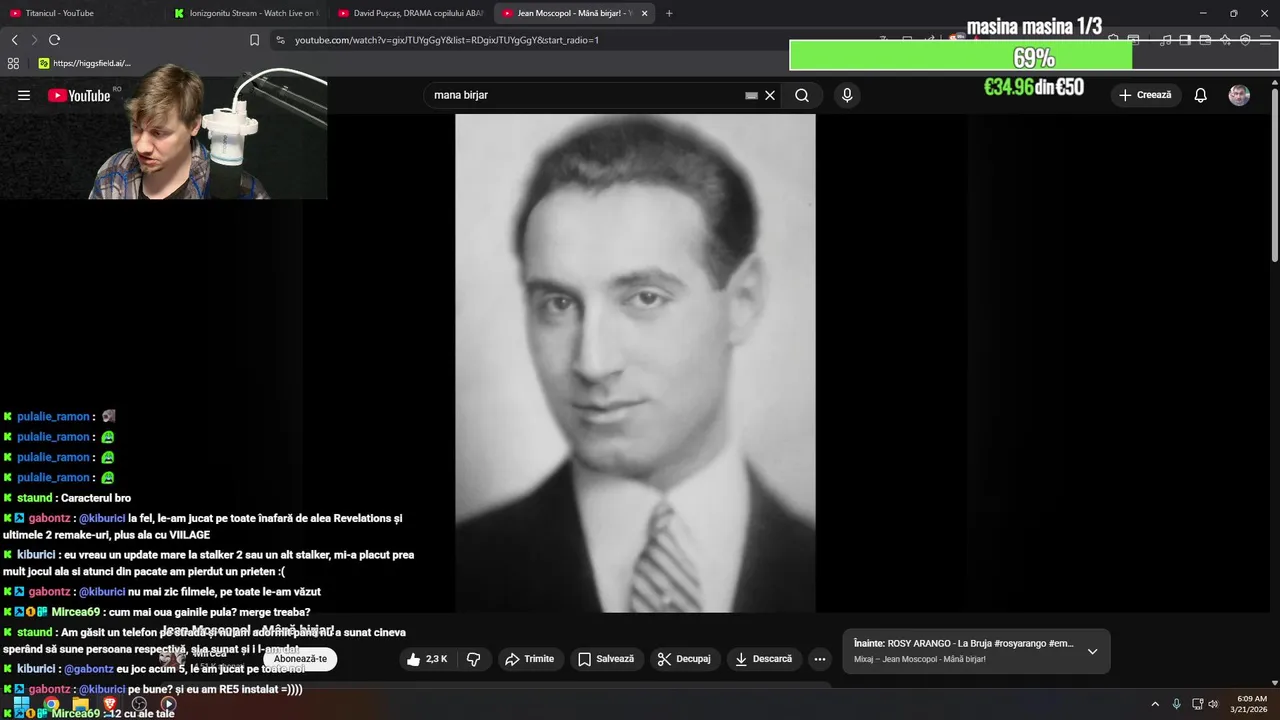
Task: Open the volume tray icon
Action: tap(1214, 704)
